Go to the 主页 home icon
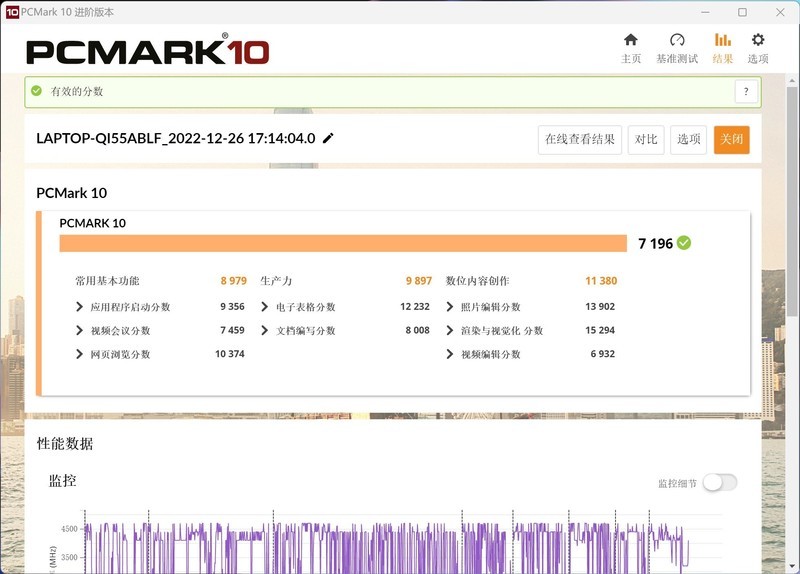This screenshot has height=574, width=800. 631,40
